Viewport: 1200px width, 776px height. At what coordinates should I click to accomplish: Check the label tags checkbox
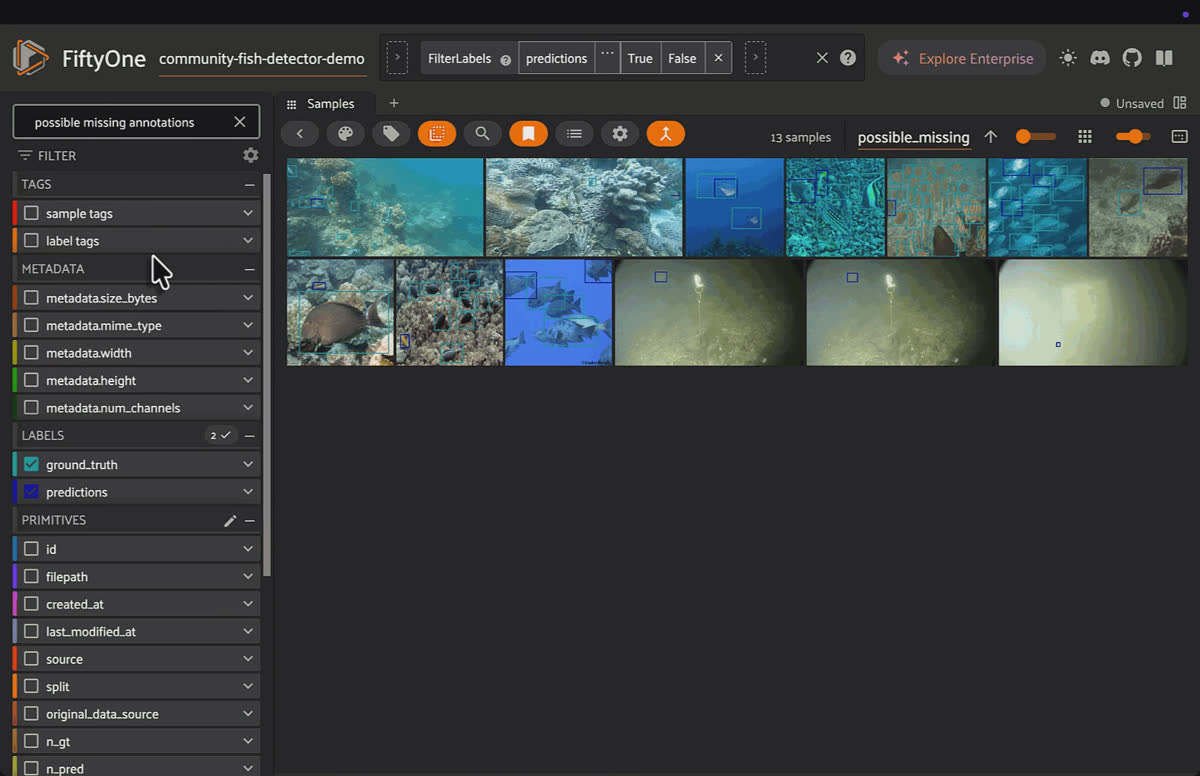(x=32, y=241)
